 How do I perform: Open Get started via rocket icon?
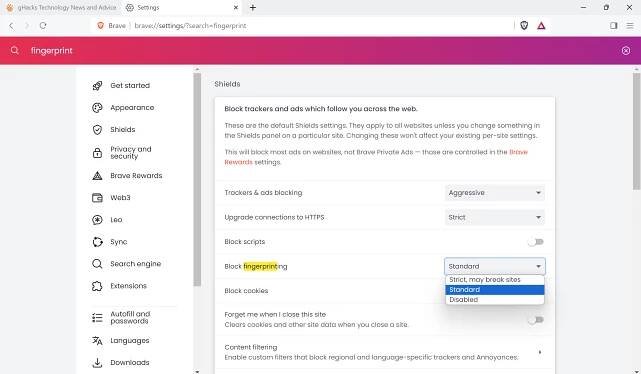(x=97, y=85)
